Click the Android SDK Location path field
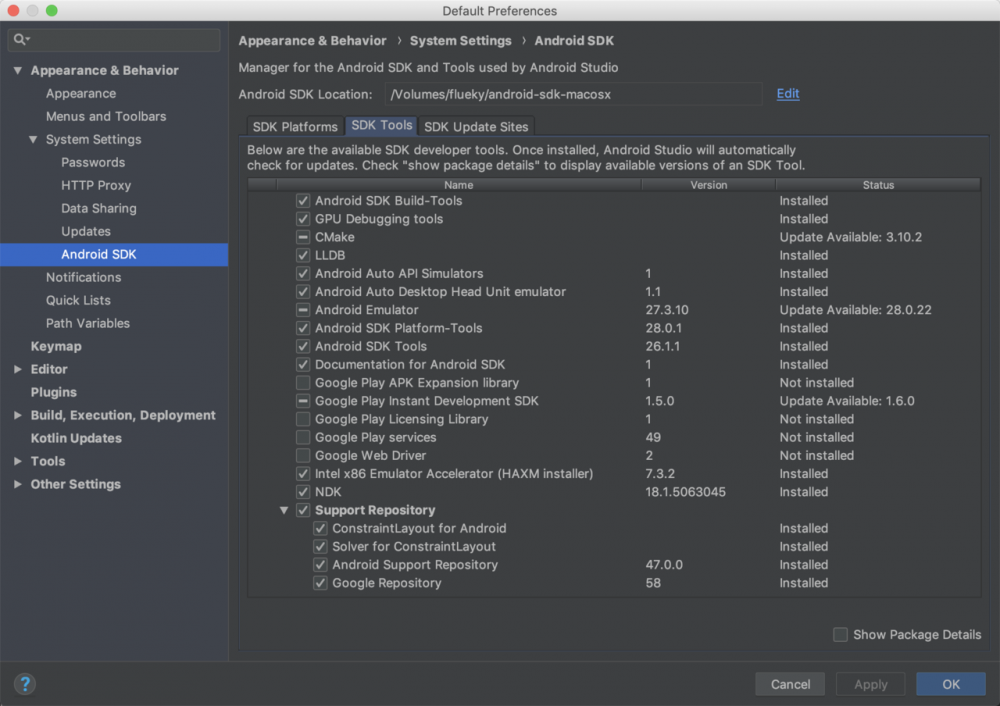The image size is (1000, 706). [x=573, y=95]
